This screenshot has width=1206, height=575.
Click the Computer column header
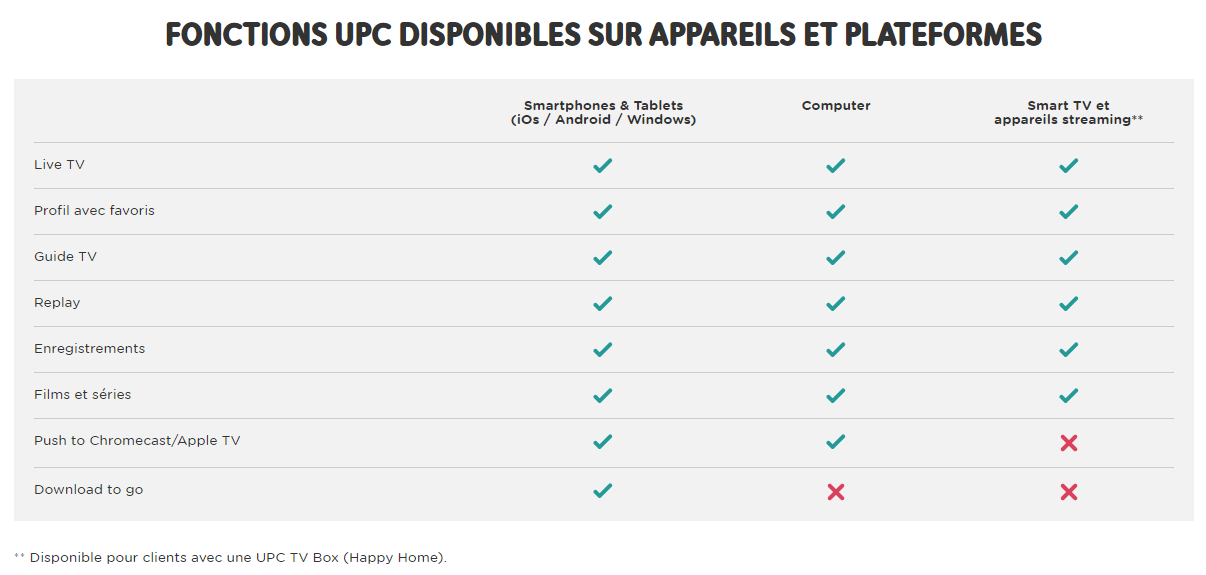pyautogui.click(x=836, y=106)
